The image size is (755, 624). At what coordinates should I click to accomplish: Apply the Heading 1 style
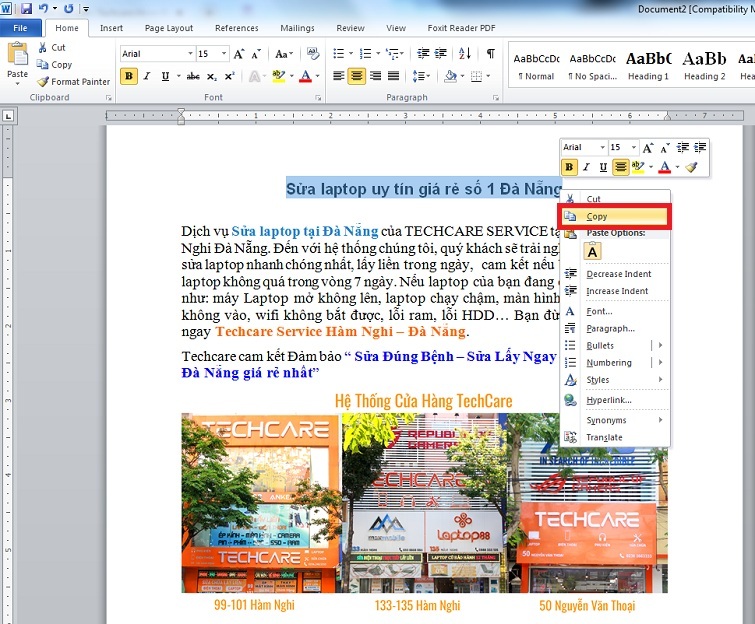(x=648, y=66)
